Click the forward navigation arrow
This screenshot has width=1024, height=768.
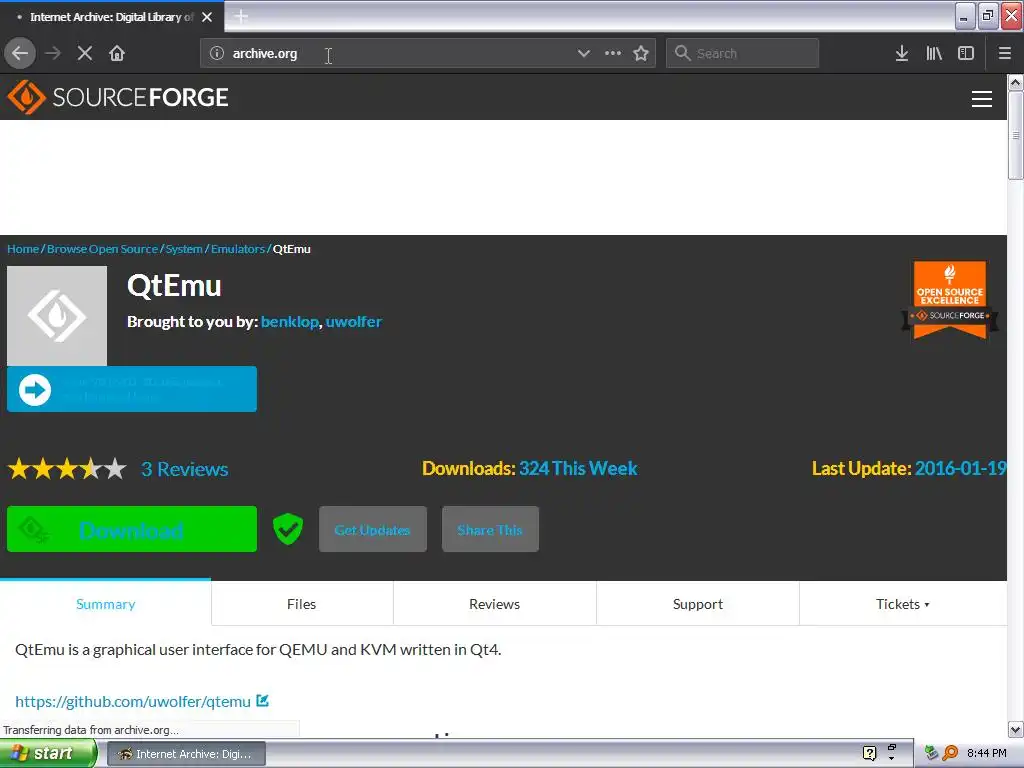53,53
